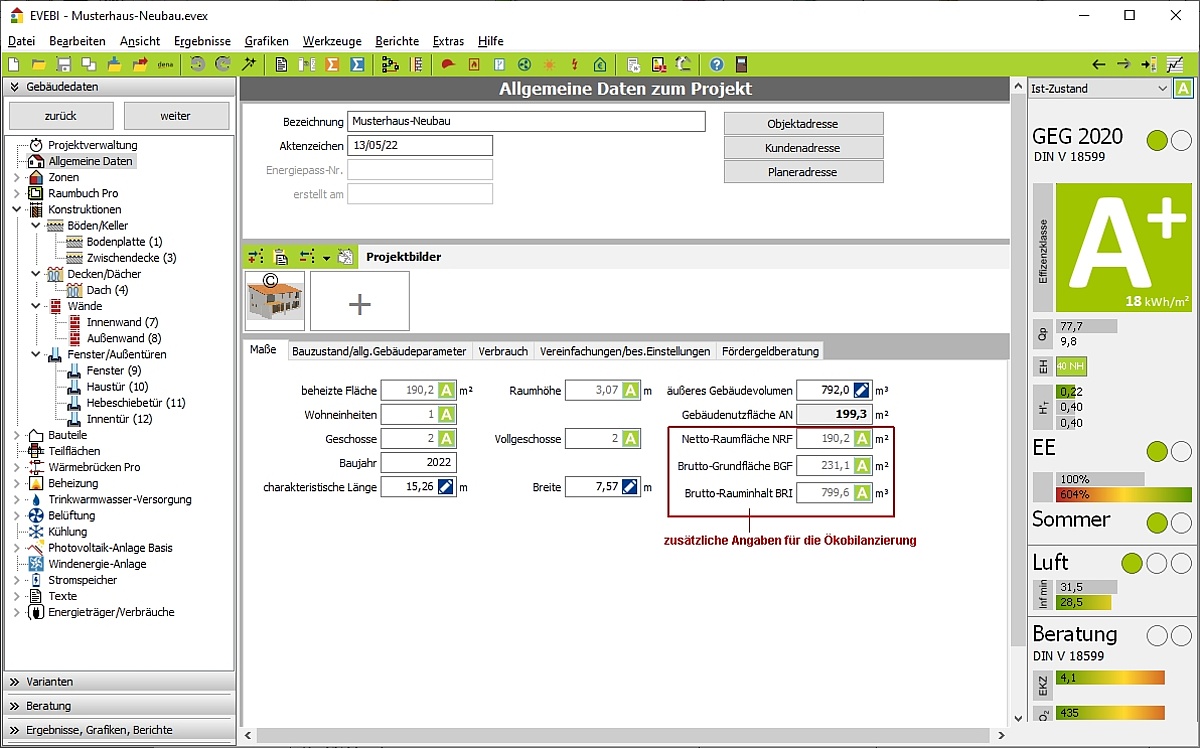Toggle automatic A for Brutto-Grundfläche BGF

pos(861,465)
